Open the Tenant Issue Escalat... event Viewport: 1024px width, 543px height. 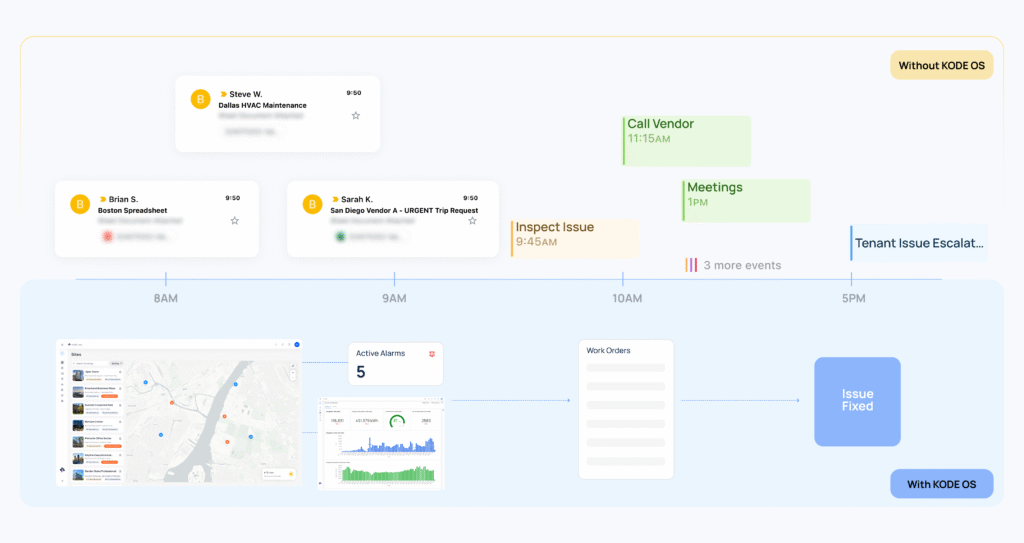pos(920,243)
